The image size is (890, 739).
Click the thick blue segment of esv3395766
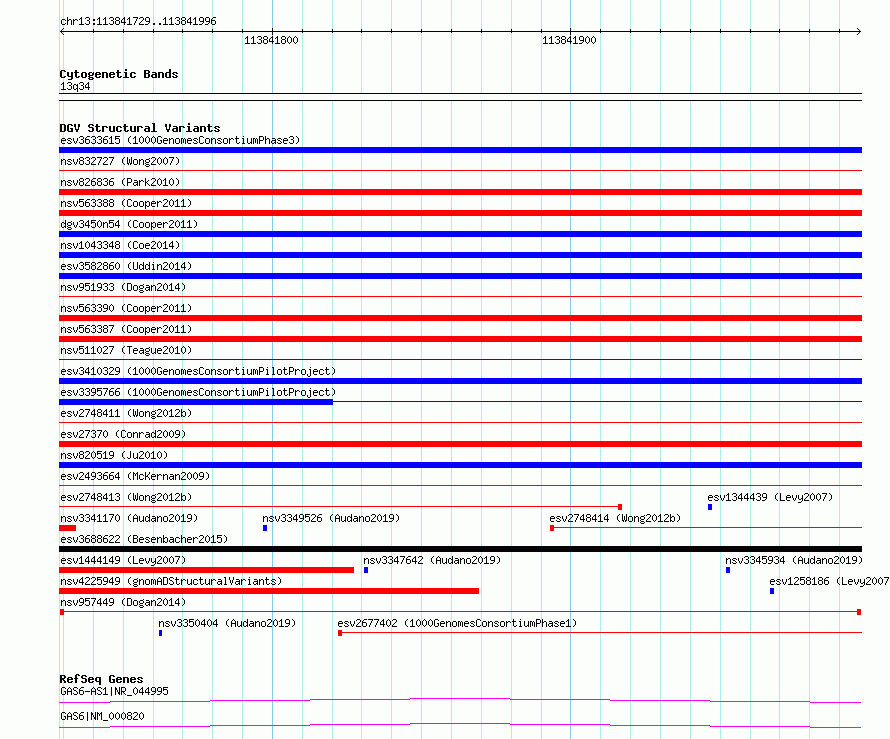[196, 402]
